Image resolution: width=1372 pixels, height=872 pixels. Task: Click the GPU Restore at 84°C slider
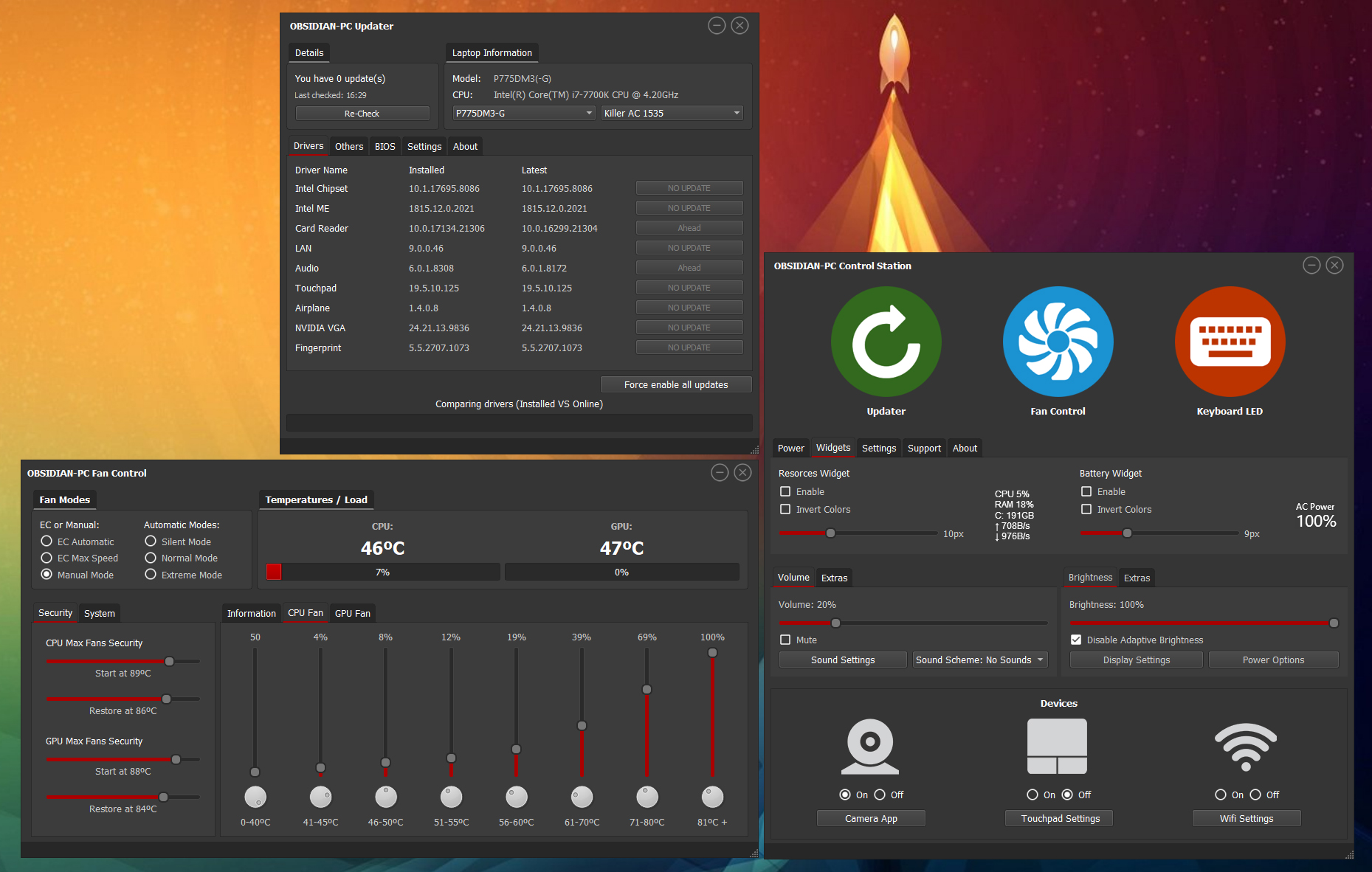coord(123,797)
